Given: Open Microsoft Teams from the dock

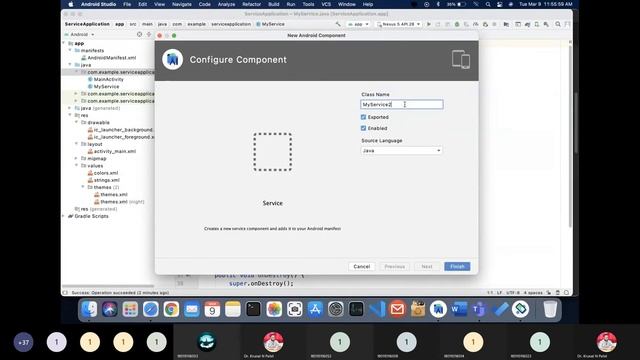Looking at the screenshot, I should point(479,309).
